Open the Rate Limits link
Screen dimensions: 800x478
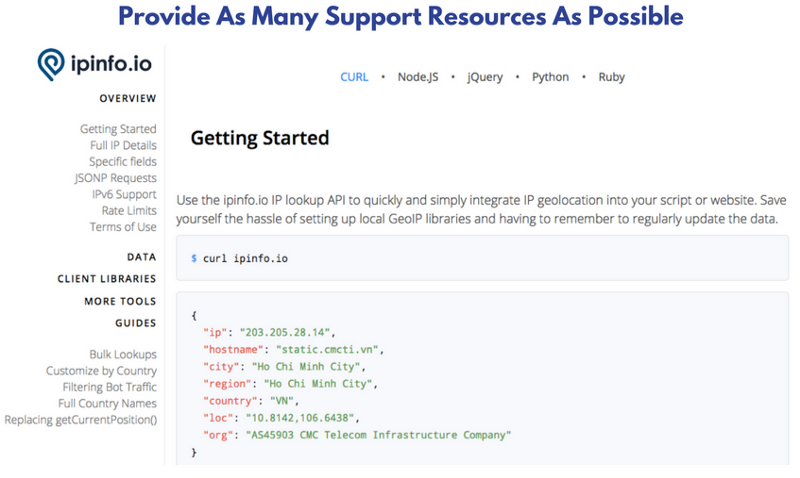click(129, 211)
